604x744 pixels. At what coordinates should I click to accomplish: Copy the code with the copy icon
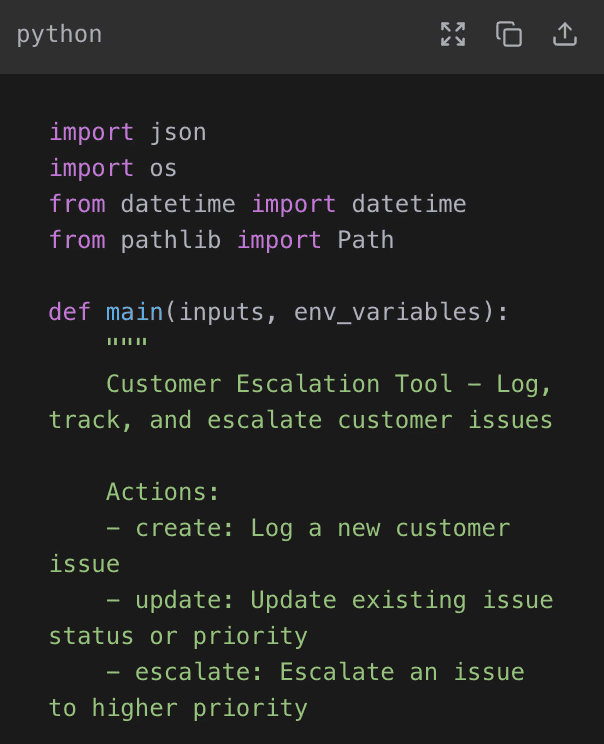coord(509,35)
